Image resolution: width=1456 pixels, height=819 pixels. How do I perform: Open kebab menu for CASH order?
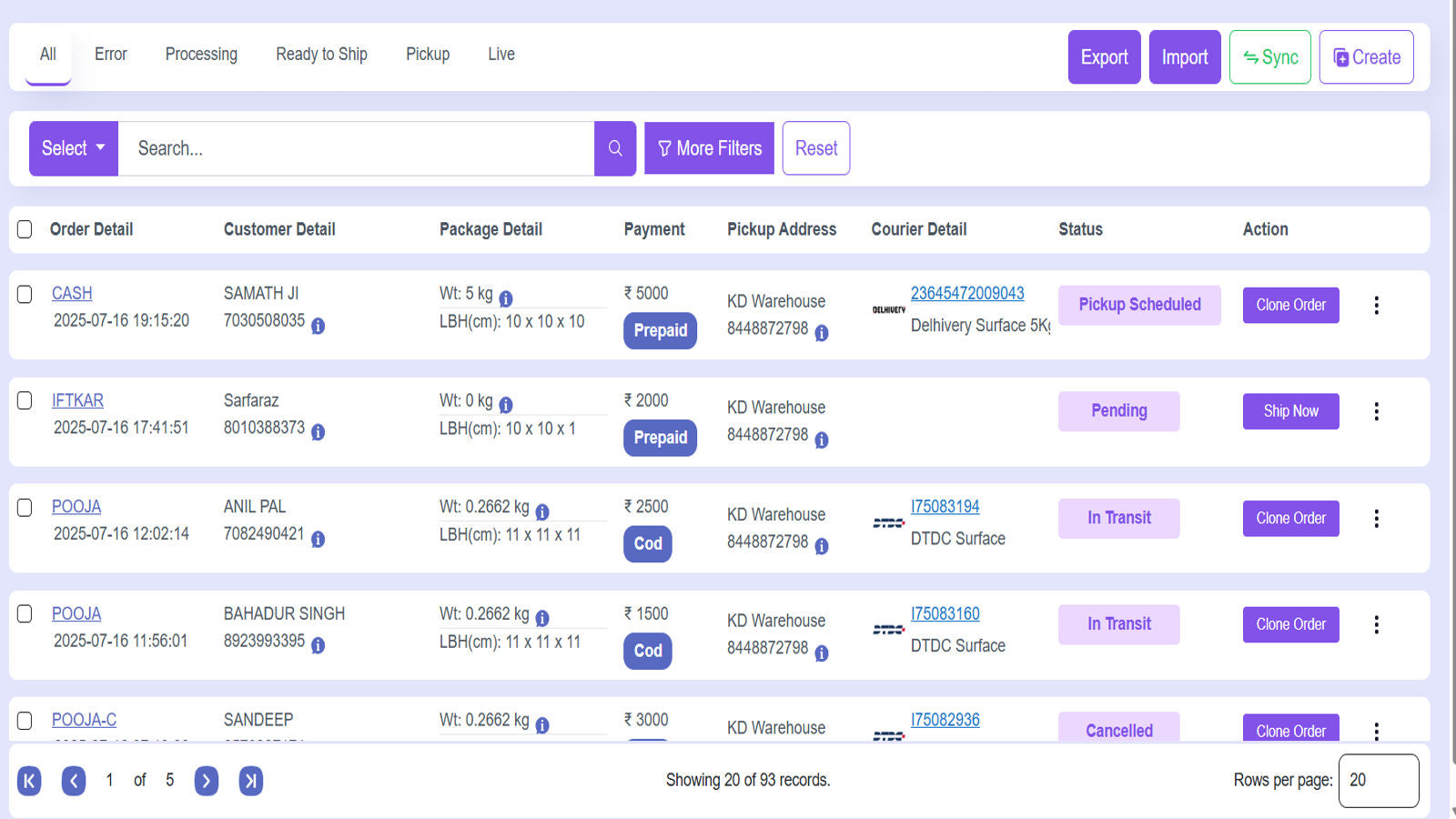[x=1376, y=305]
